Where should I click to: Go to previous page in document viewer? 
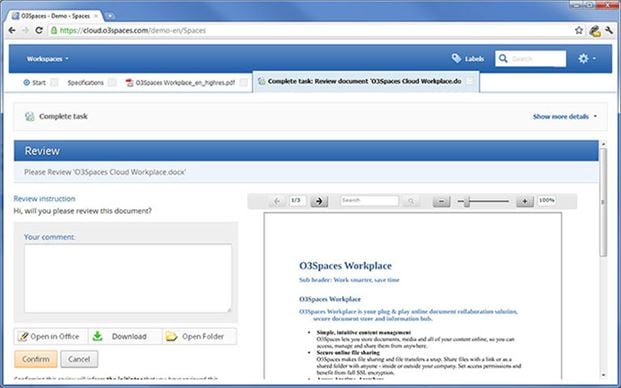click(277, 201)
